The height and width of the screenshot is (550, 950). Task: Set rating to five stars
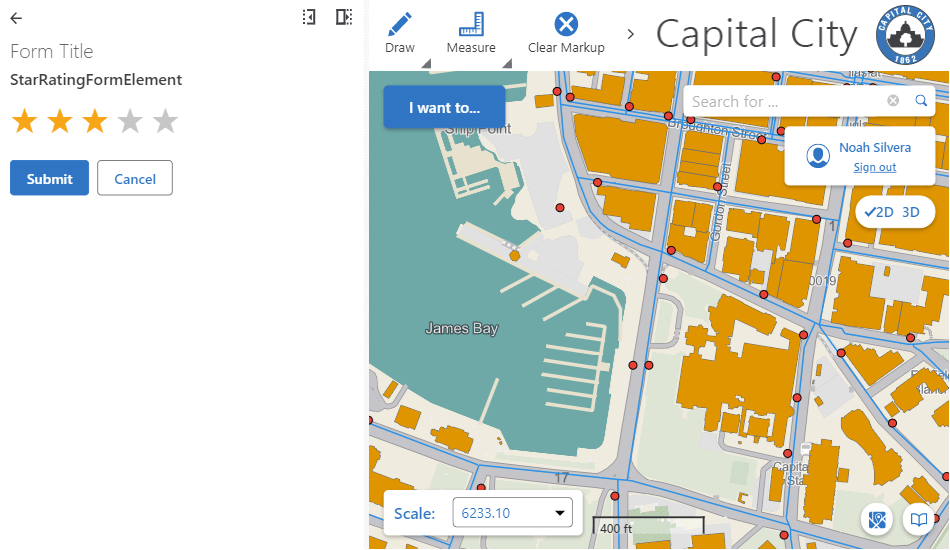[165, 122]
